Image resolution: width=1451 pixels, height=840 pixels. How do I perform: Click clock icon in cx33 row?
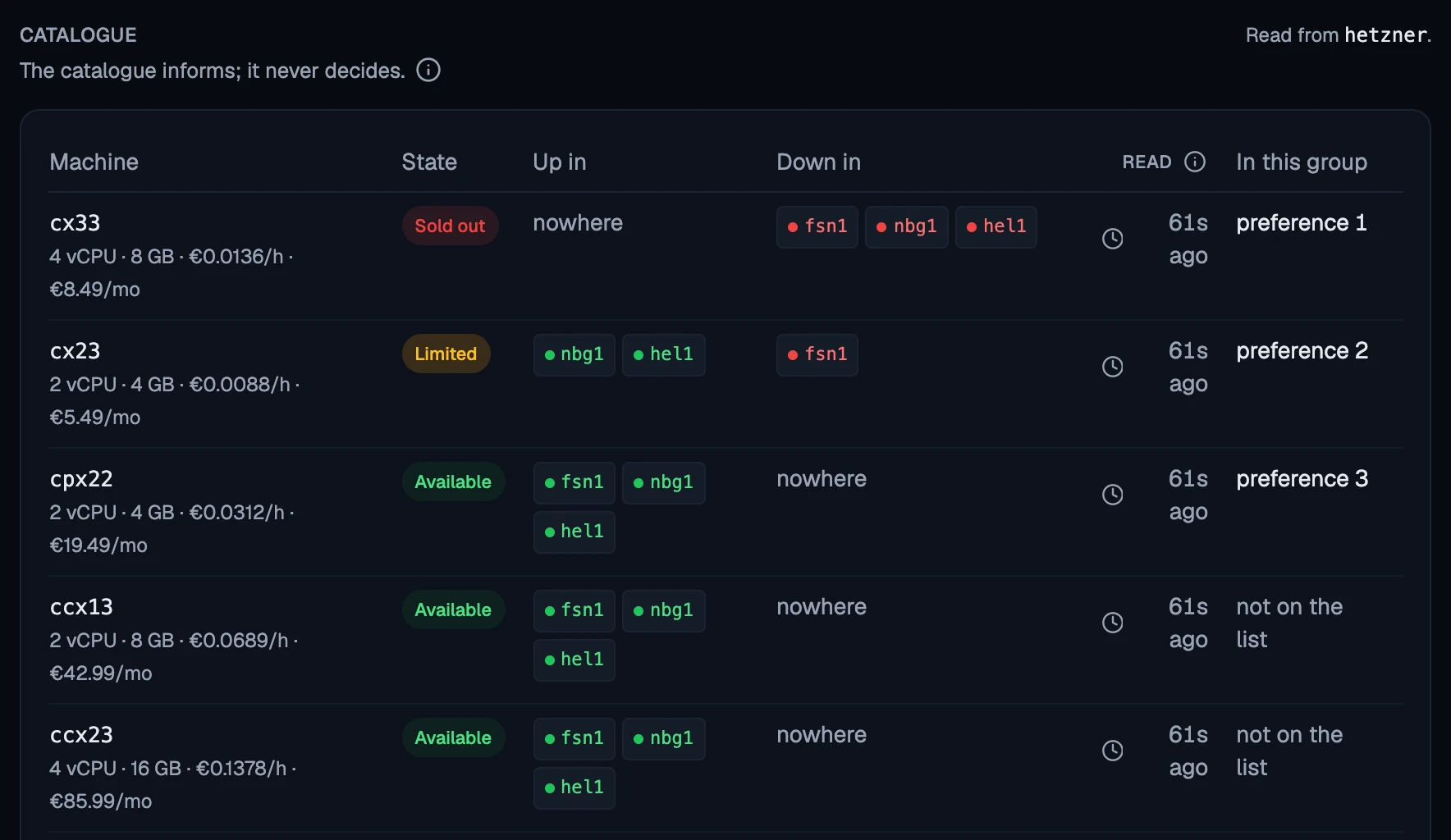coord(1112,239)
